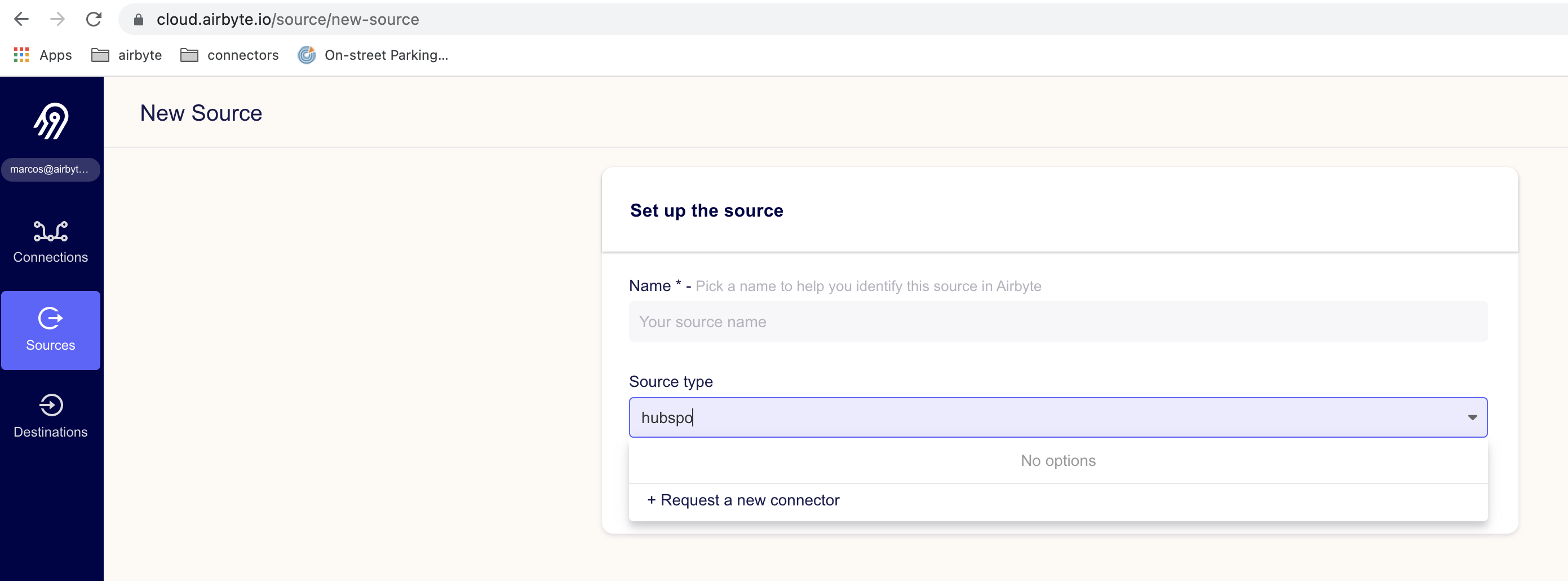1568x581 pixels.
Task: Reload the page with the refresh icon
Action: tap(94, 20)
